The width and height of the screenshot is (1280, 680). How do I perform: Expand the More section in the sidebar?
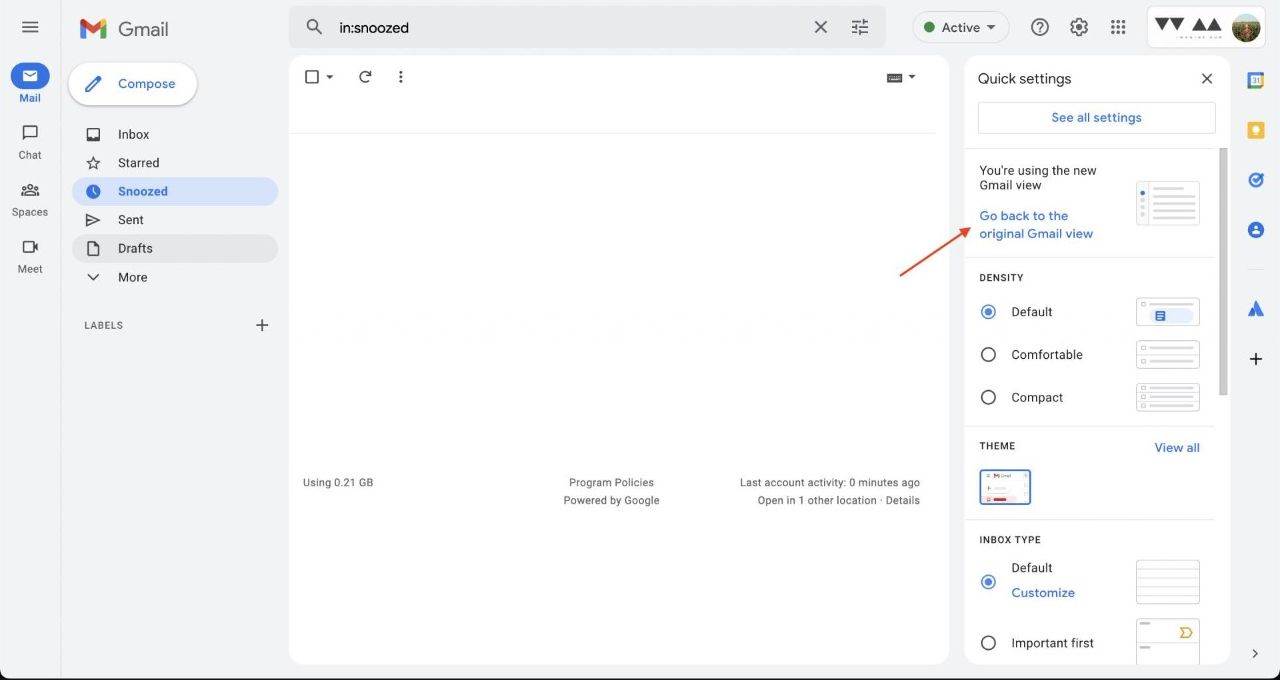tap(133, 276)
